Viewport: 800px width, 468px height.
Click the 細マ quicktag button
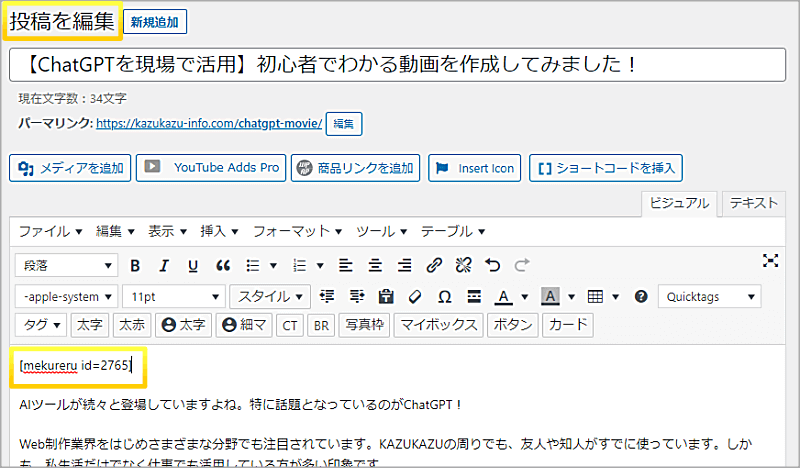[x=244, y=325]
